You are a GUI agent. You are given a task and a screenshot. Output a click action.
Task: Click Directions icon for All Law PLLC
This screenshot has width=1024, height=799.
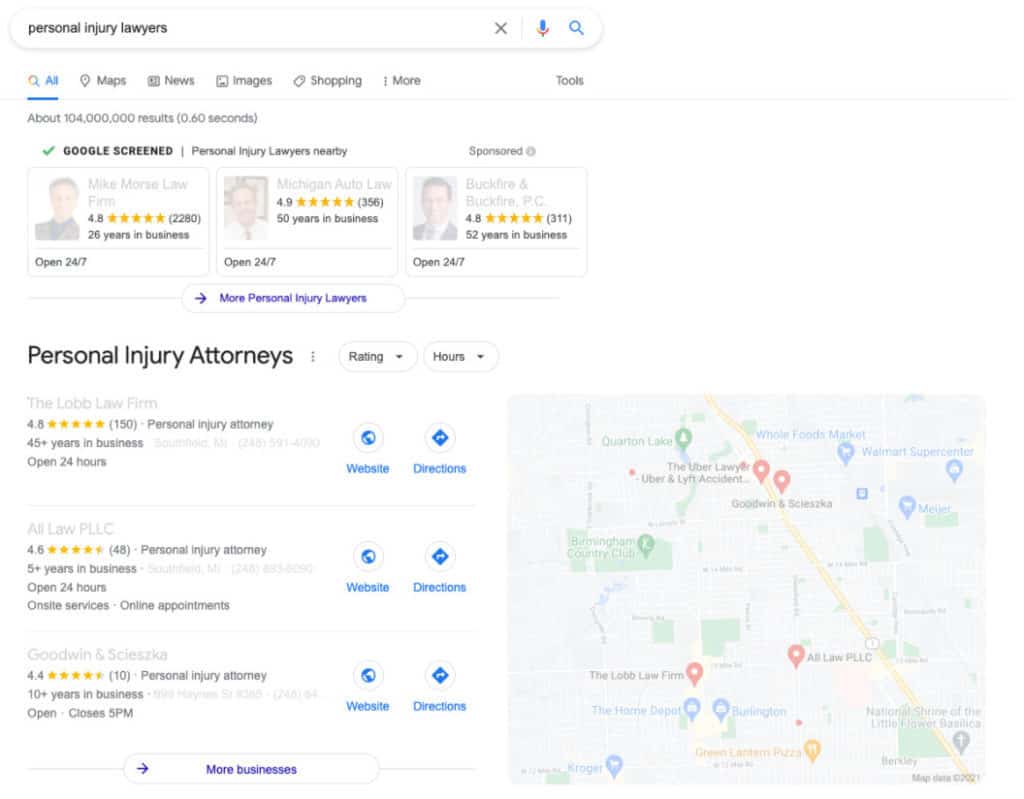click(440, 557)
